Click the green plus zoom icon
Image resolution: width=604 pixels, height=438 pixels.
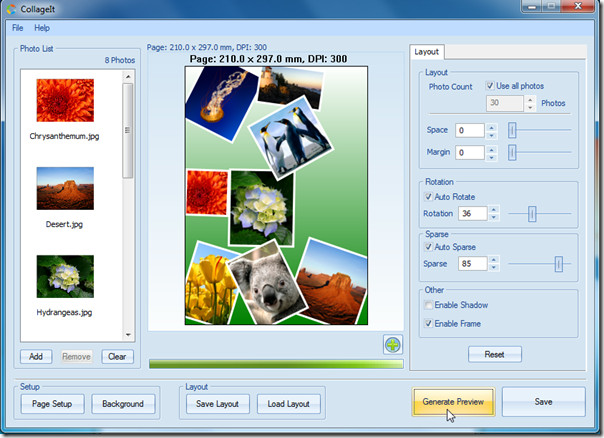coord(393,344)
